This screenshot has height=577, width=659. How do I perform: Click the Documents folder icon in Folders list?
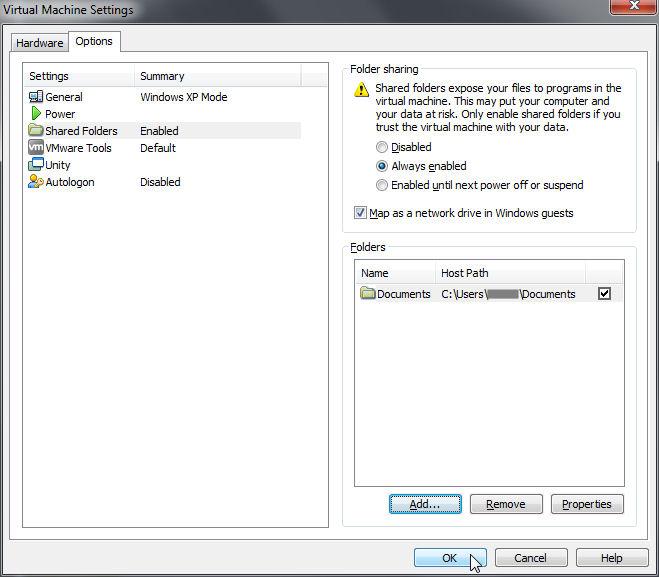coord(367,294)
